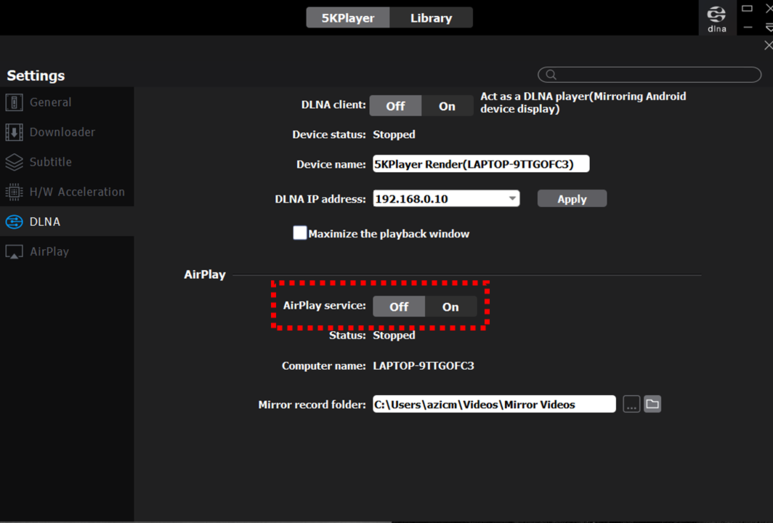
Task: Click the AirPlay section heading
Action: pyautogui.click(x=205, y=275)
